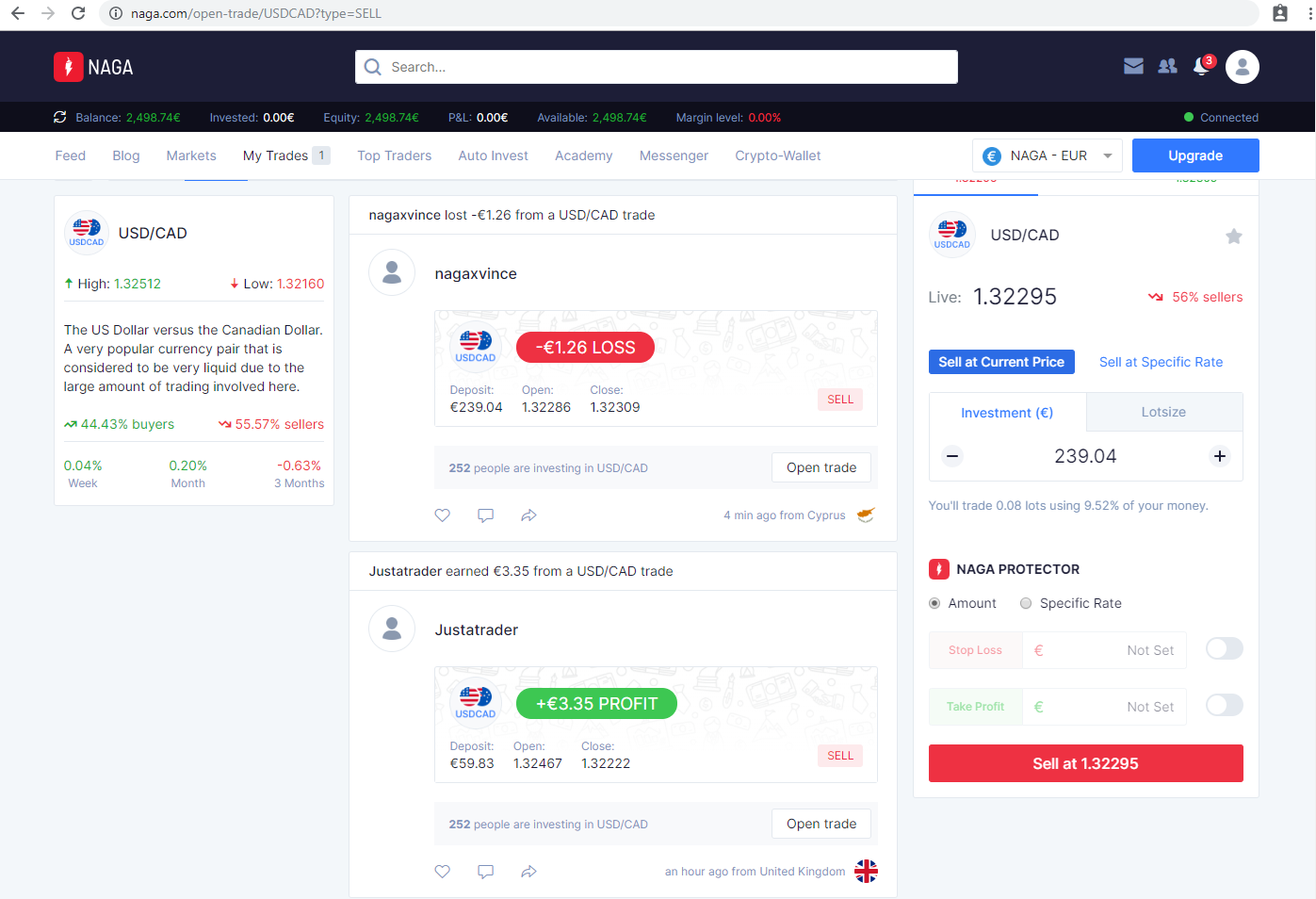The height and width of the screenshot is (899, 1316).
Task: Enable the Take Profit toggle
Action: click(x=1225, y=705)
